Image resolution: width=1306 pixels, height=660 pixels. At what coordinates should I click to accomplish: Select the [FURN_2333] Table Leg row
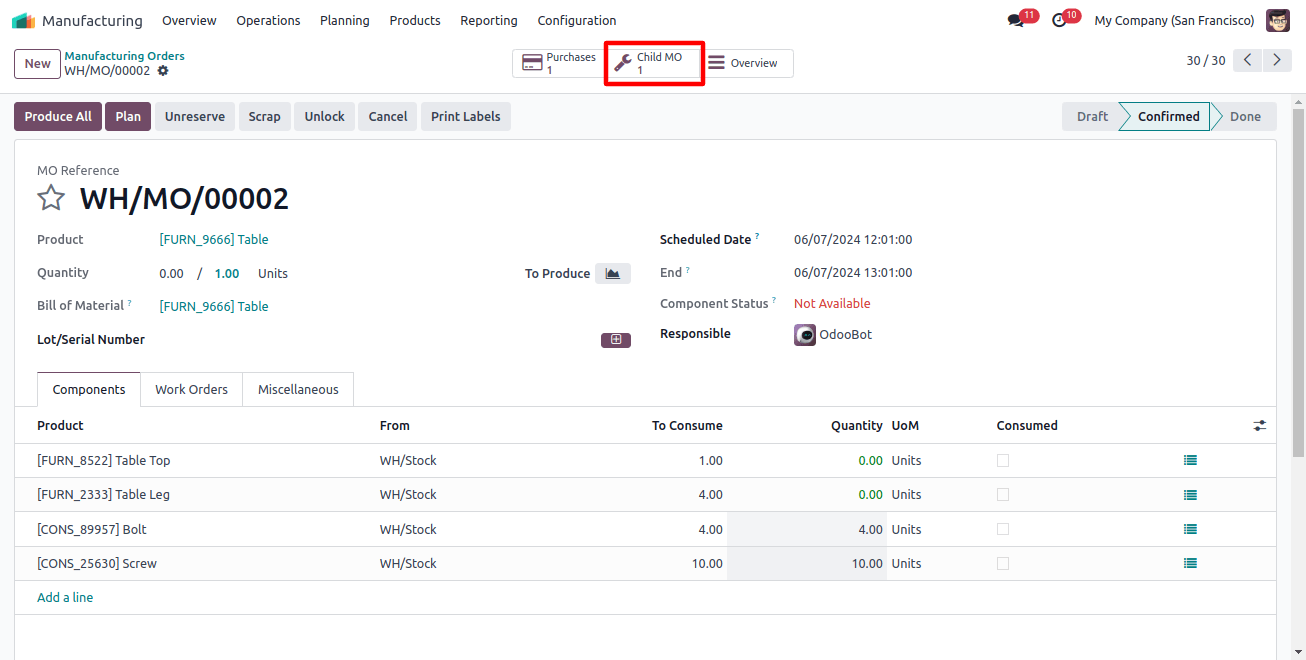point(645,495)
